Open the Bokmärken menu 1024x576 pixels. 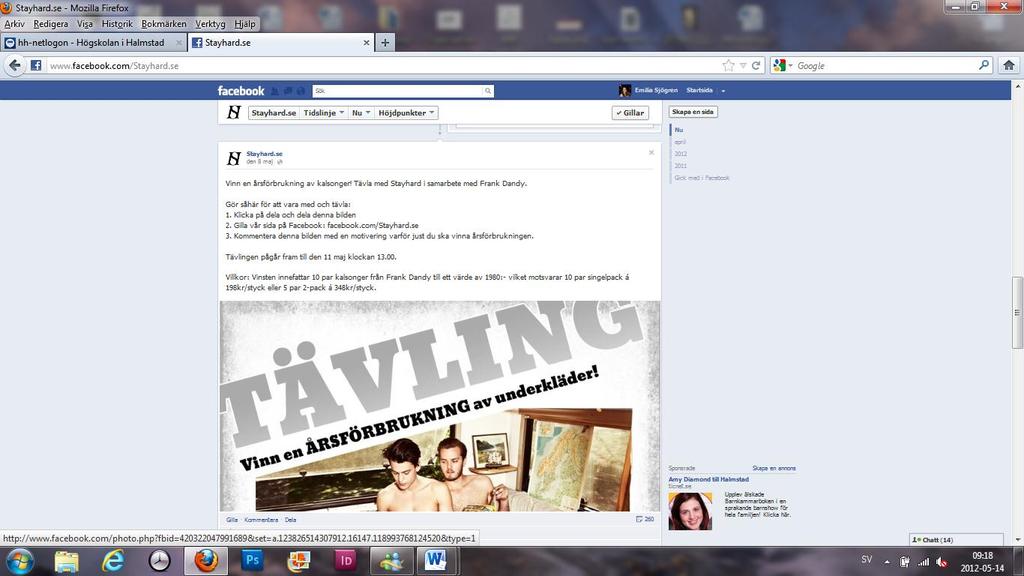click(164, 24)
